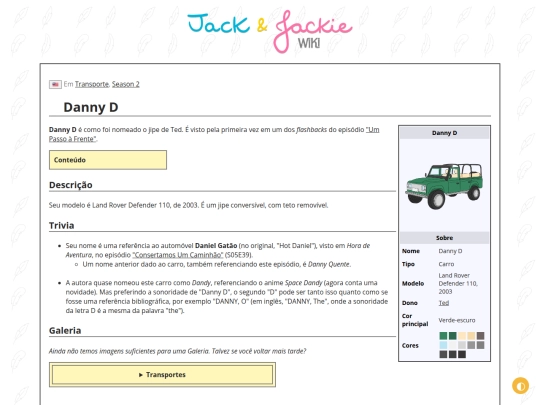The height and width of the screenshot is (405, 540).
Task: Visit Ted's page from the Dono row
Action: [x=444, y=303]
